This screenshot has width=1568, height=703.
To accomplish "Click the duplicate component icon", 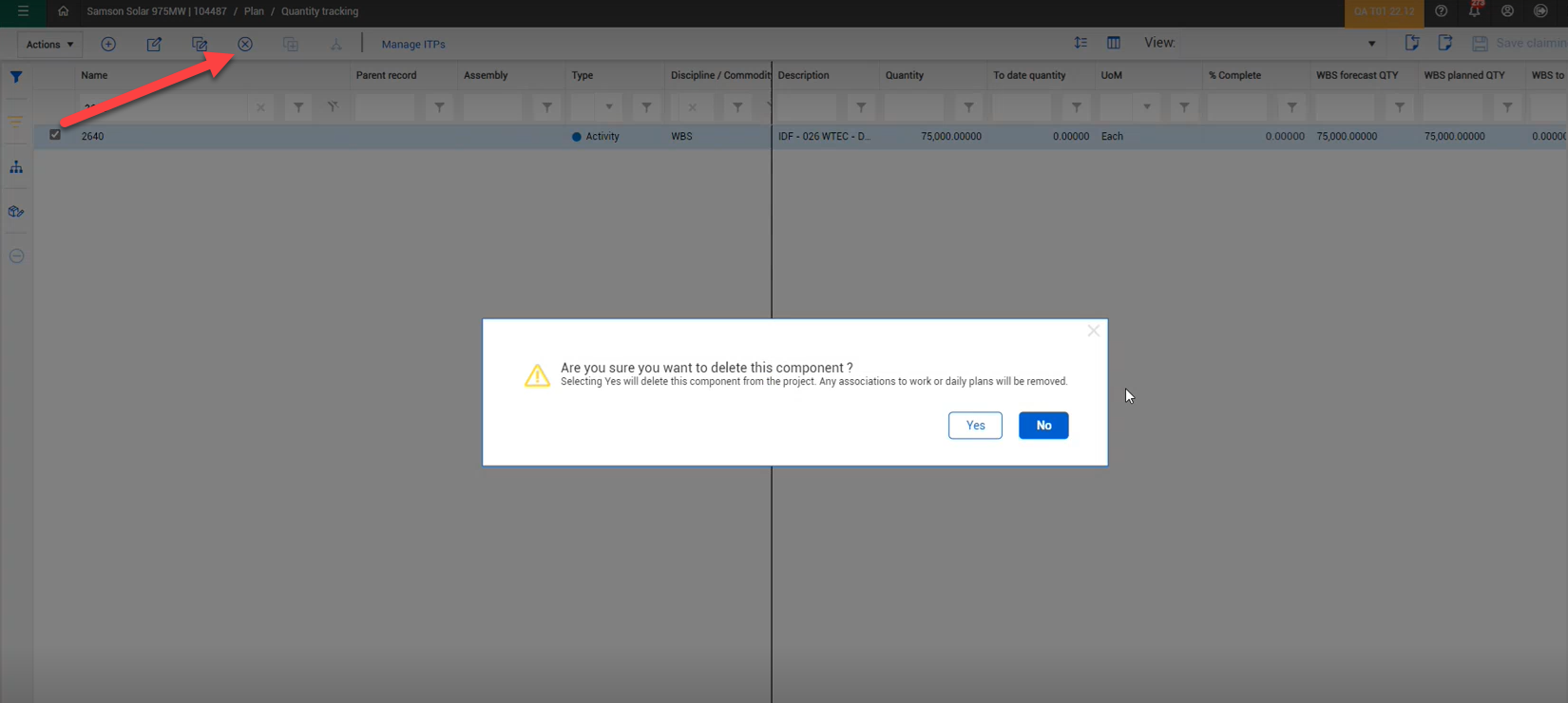I will pos(291,44).
